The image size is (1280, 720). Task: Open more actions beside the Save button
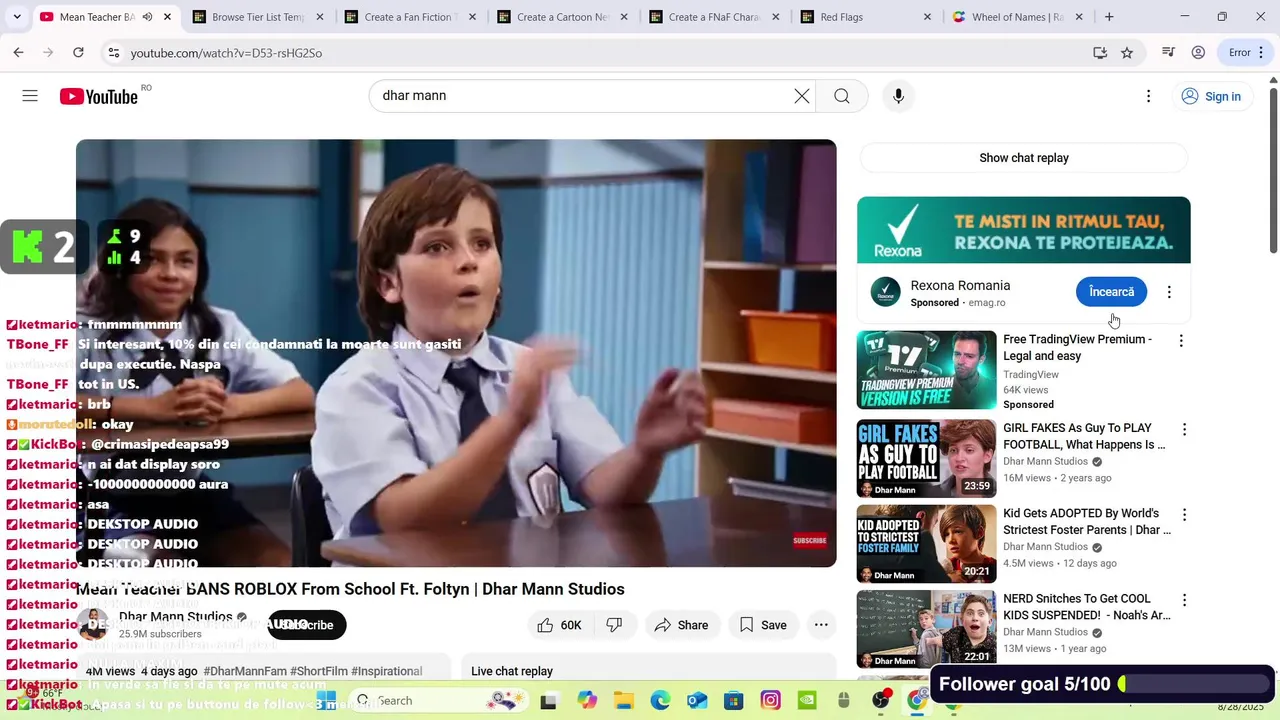tap(821, 625)
